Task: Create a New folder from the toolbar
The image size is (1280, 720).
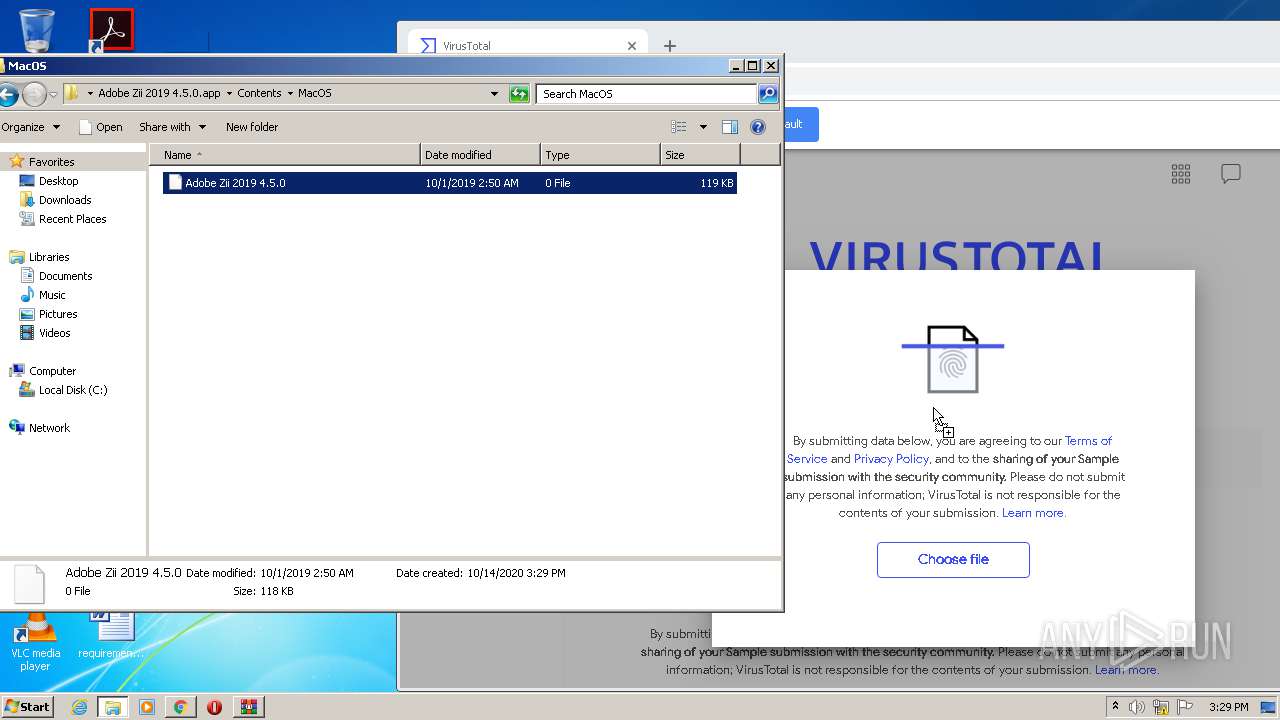Action: (252, 127)
